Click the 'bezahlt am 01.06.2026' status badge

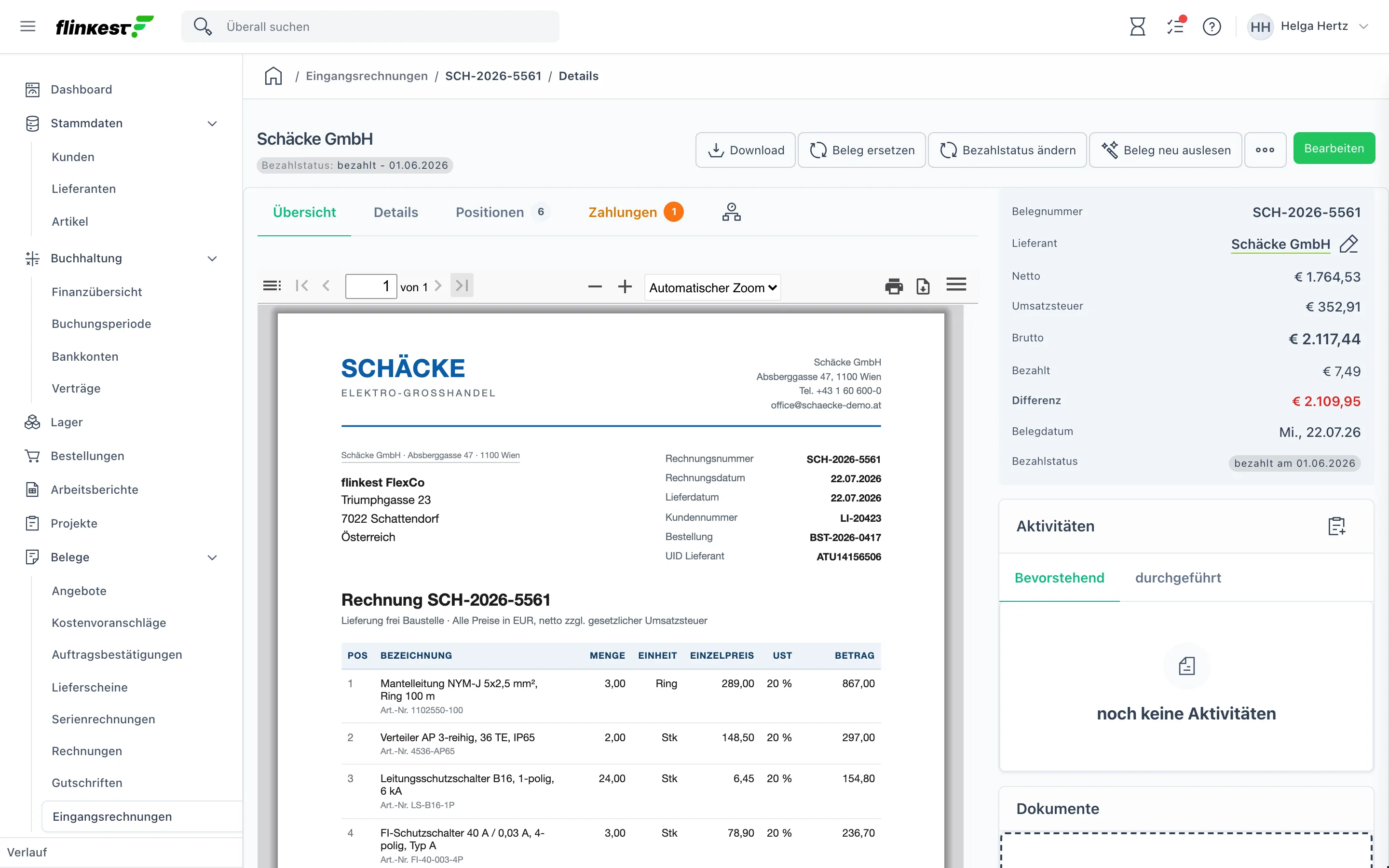point(1294,463)
